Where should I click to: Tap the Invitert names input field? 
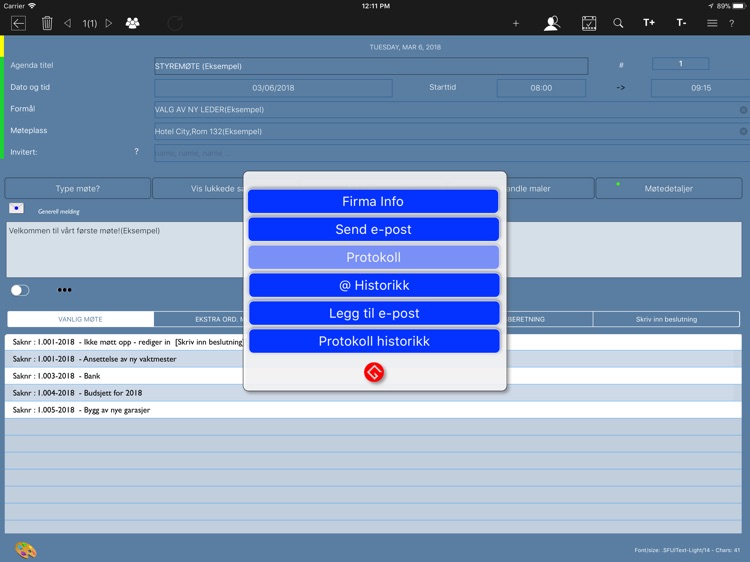point(450,153)
